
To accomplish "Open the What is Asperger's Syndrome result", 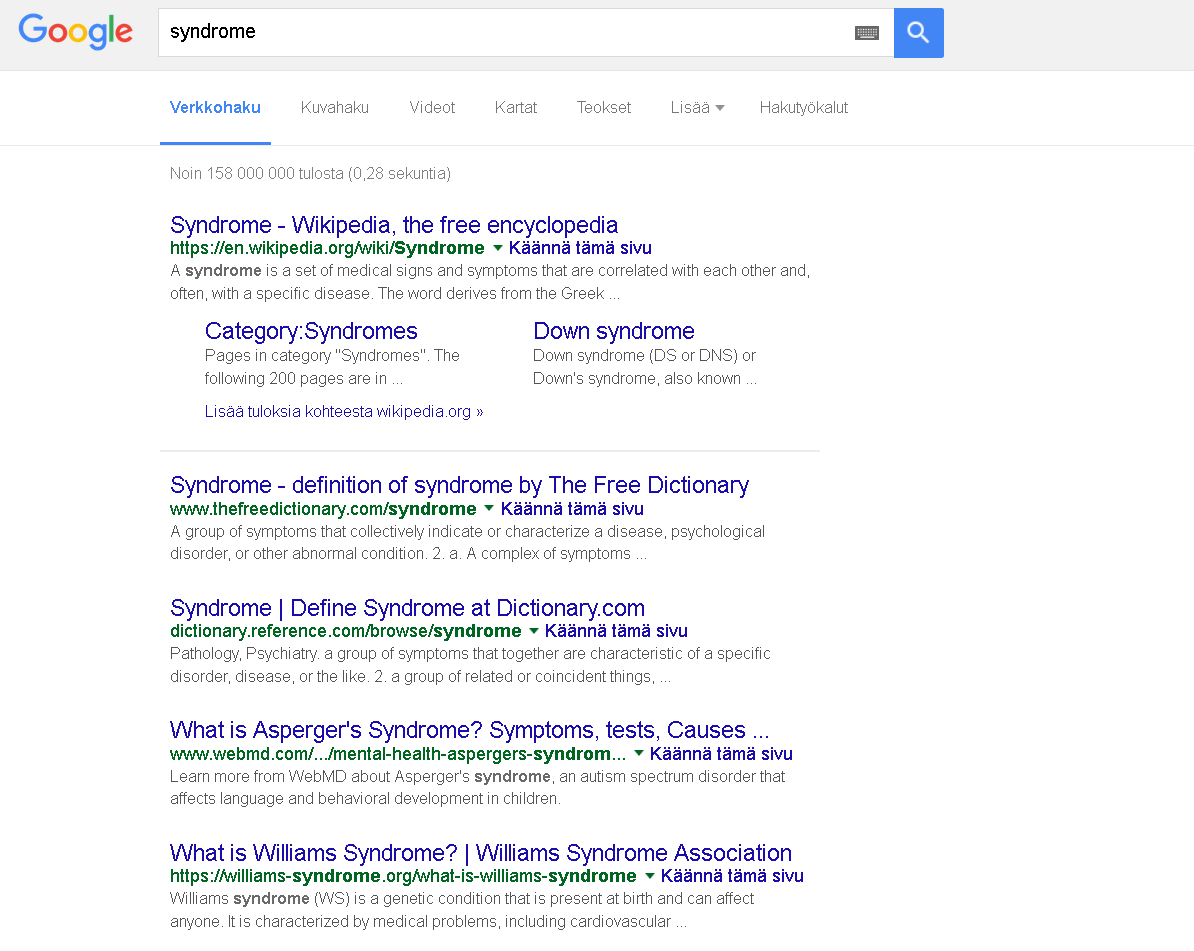I will pos(469,730).
